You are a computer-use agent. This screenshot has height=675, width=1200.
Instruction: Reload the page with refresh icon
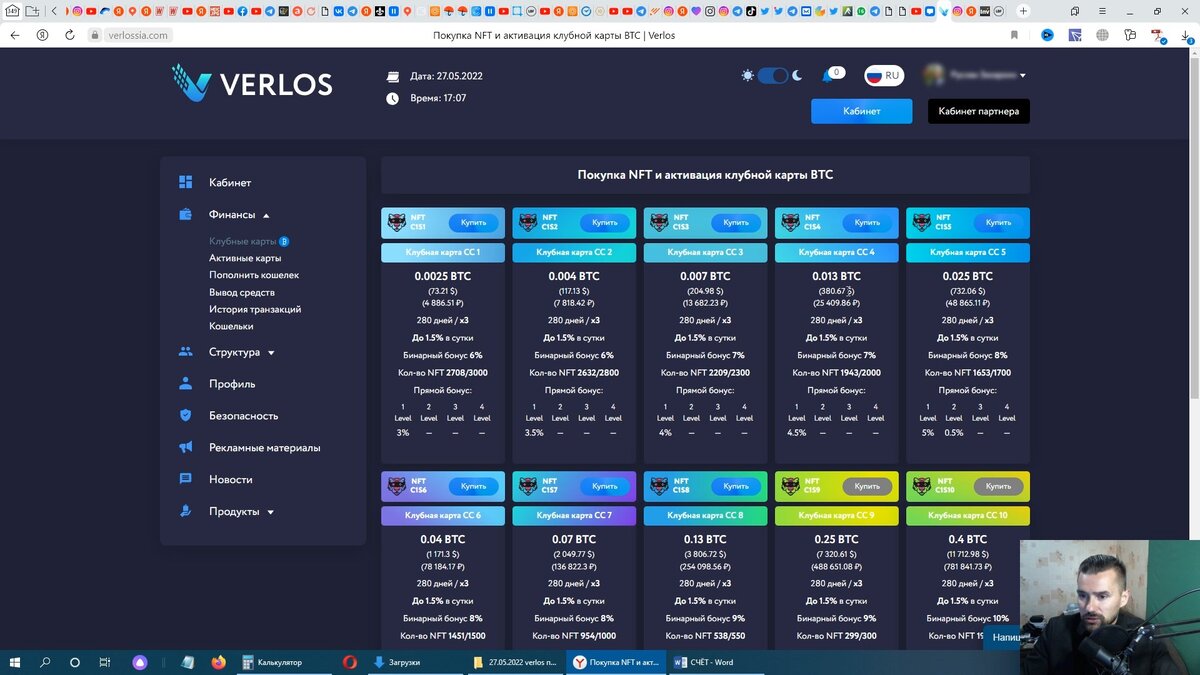click(70, 35)
